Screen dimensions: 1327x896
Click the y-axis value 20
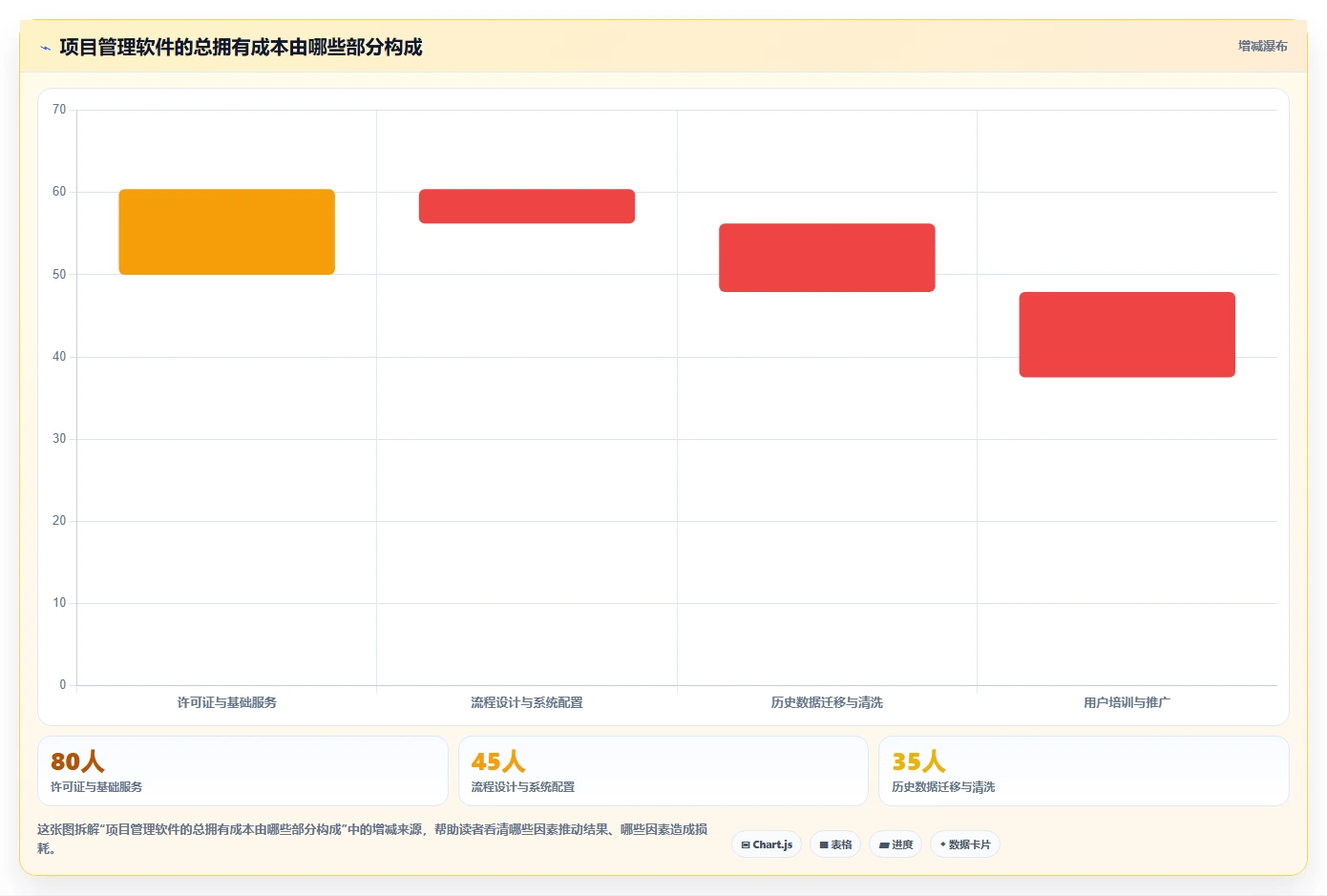(x=59, y=521)
